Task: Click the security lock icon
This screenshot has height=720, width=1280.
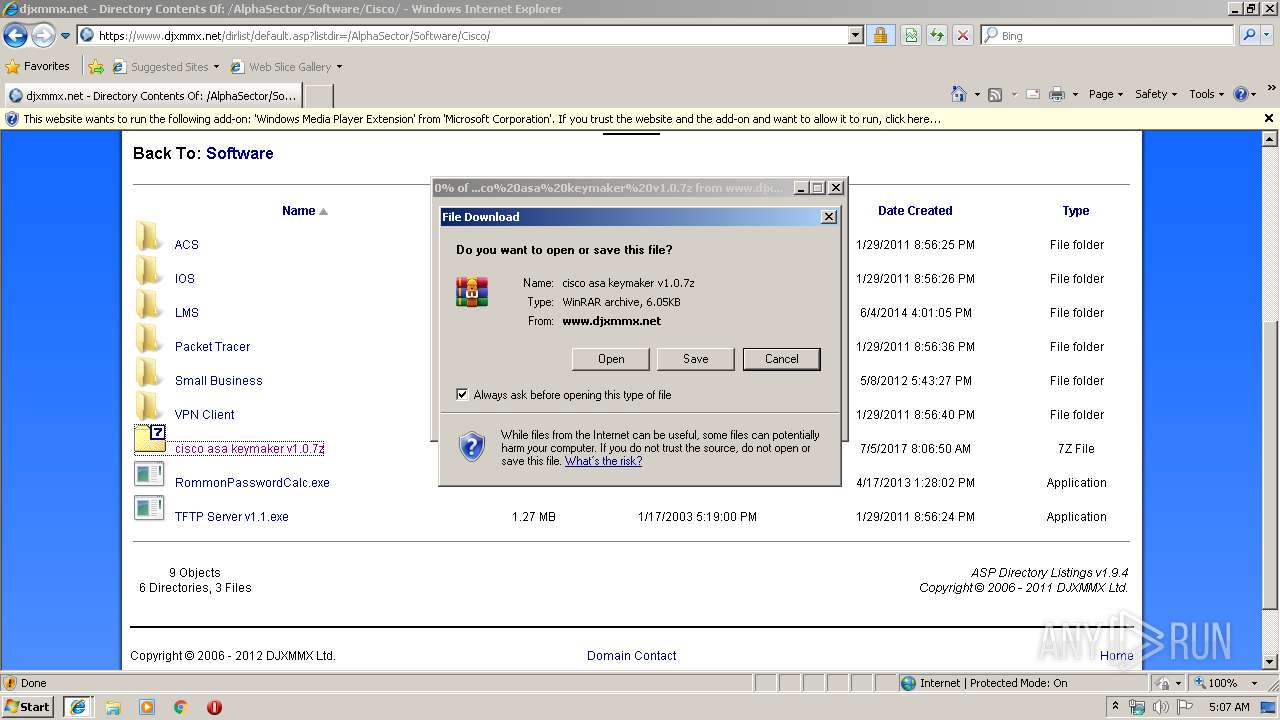Action: point(880,36)
